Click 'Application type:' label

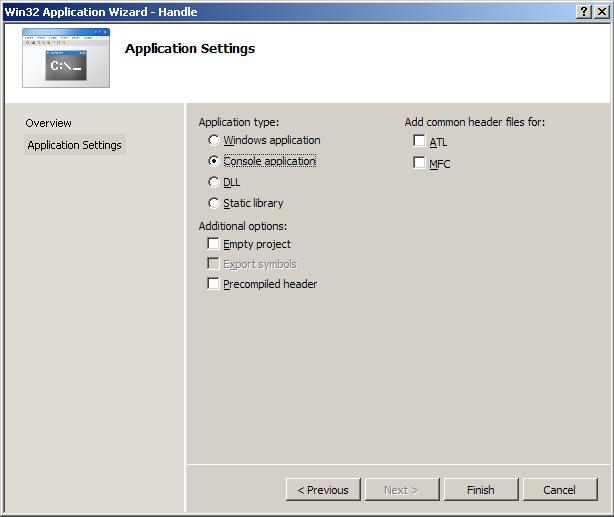(239, 122)
